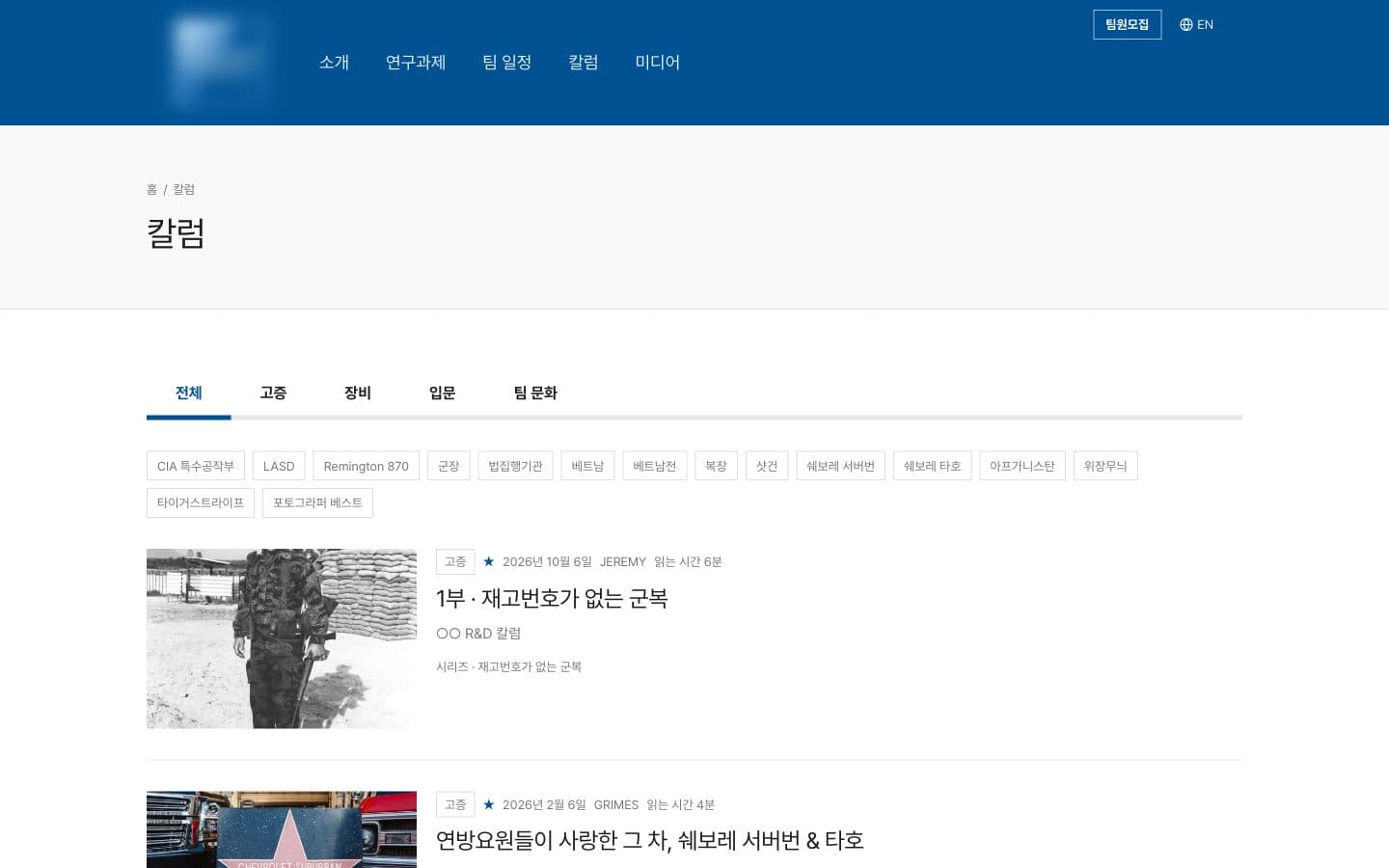Select the 타이거스트라이프 tag
The width and height of the screenshot is (1389, 868).
201,502
